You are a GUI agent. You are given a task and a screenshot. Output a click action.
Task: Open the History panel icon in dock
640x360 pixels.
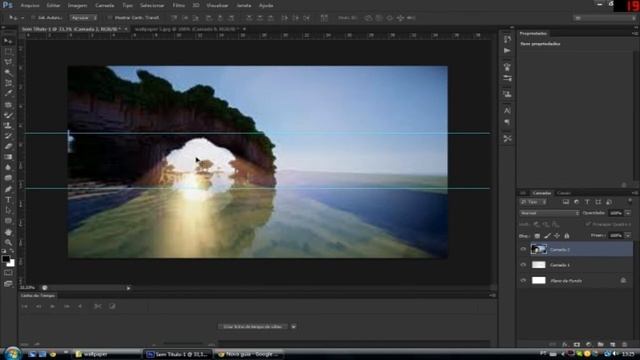[x=507, y=39]
